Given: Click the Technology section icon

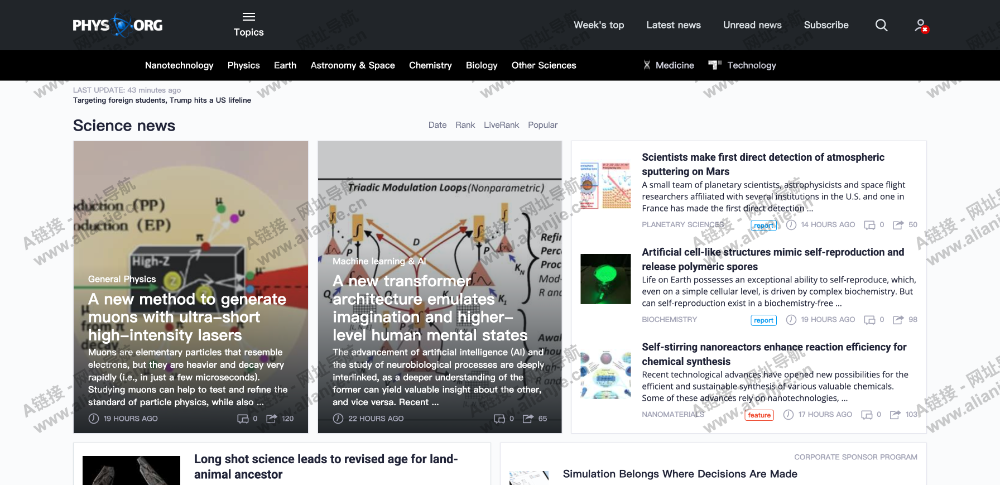Looking at the screenshot, I should click(715, 64).
